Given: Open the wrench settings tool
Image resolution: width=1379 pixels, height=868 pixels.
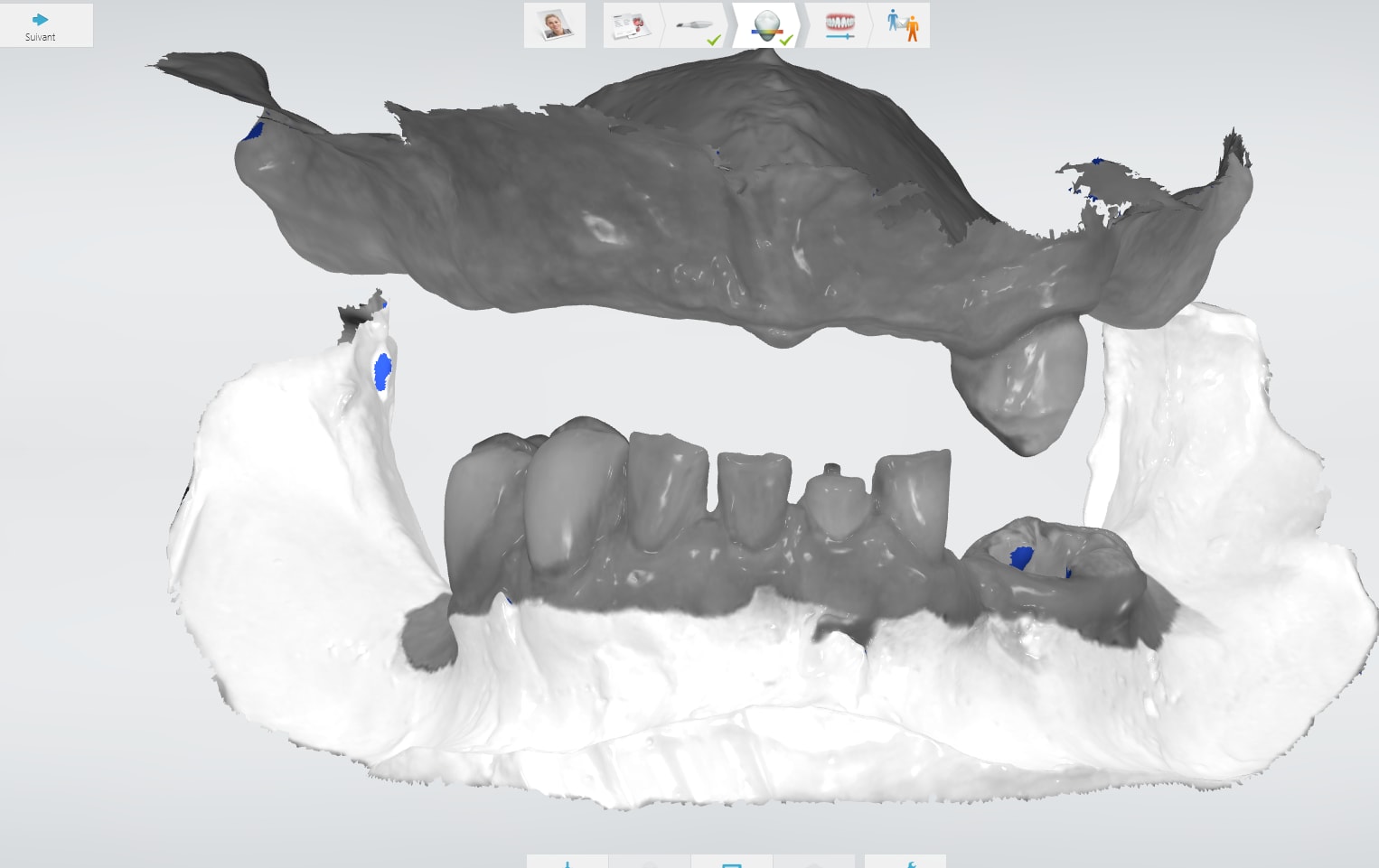Looking at the screenshot, I should pyautogui.click(x=905, y=862).
